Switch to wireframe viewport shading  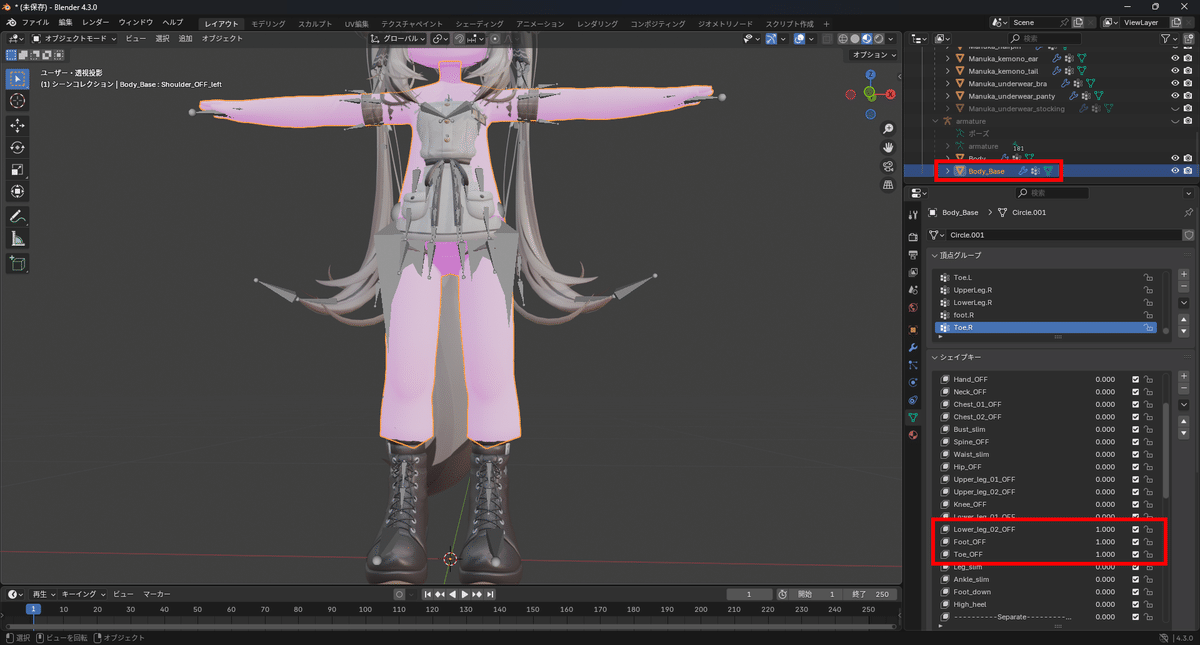coord(842,38)
